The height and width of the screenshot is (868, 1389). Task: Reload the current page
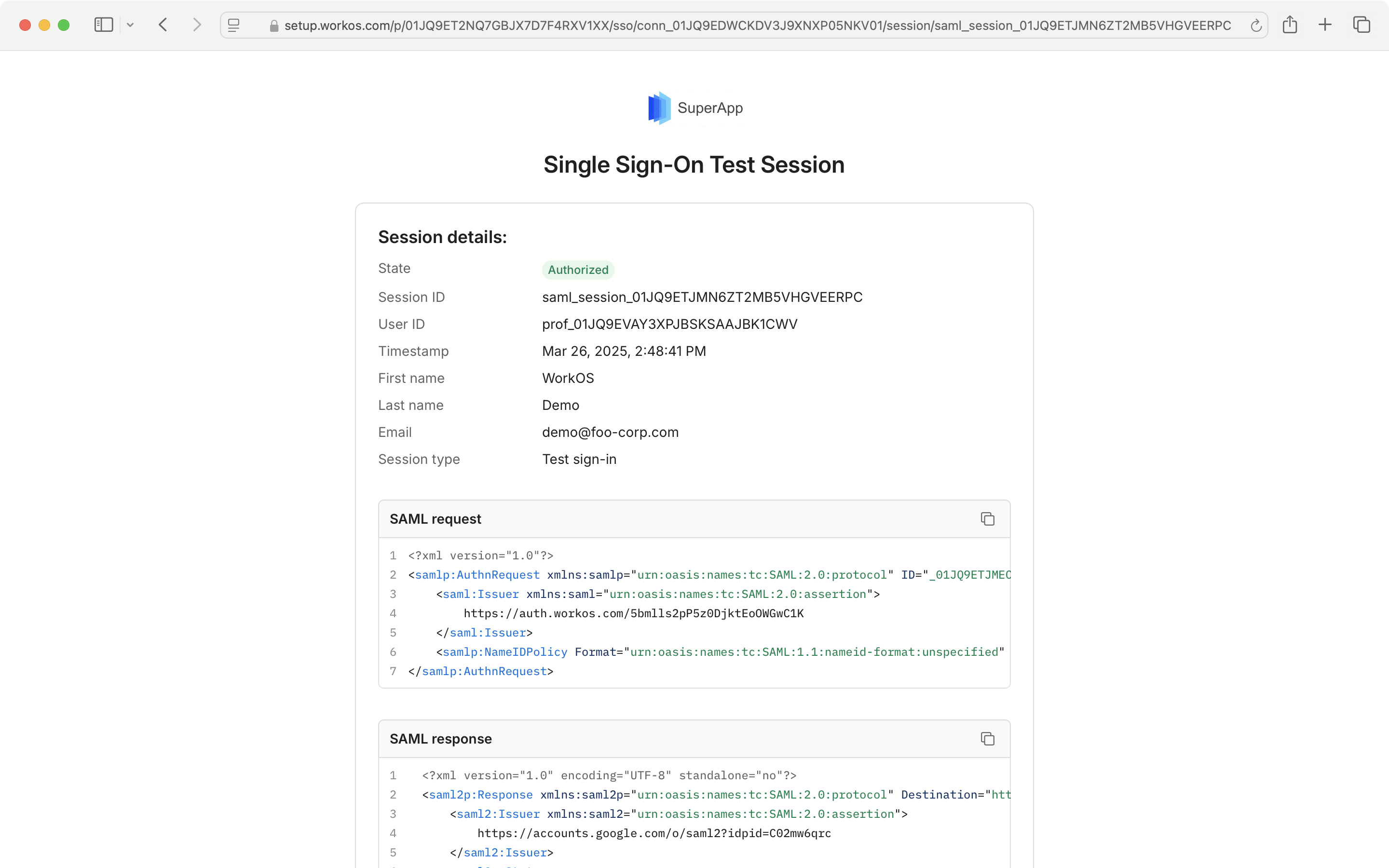(1256, 25)
